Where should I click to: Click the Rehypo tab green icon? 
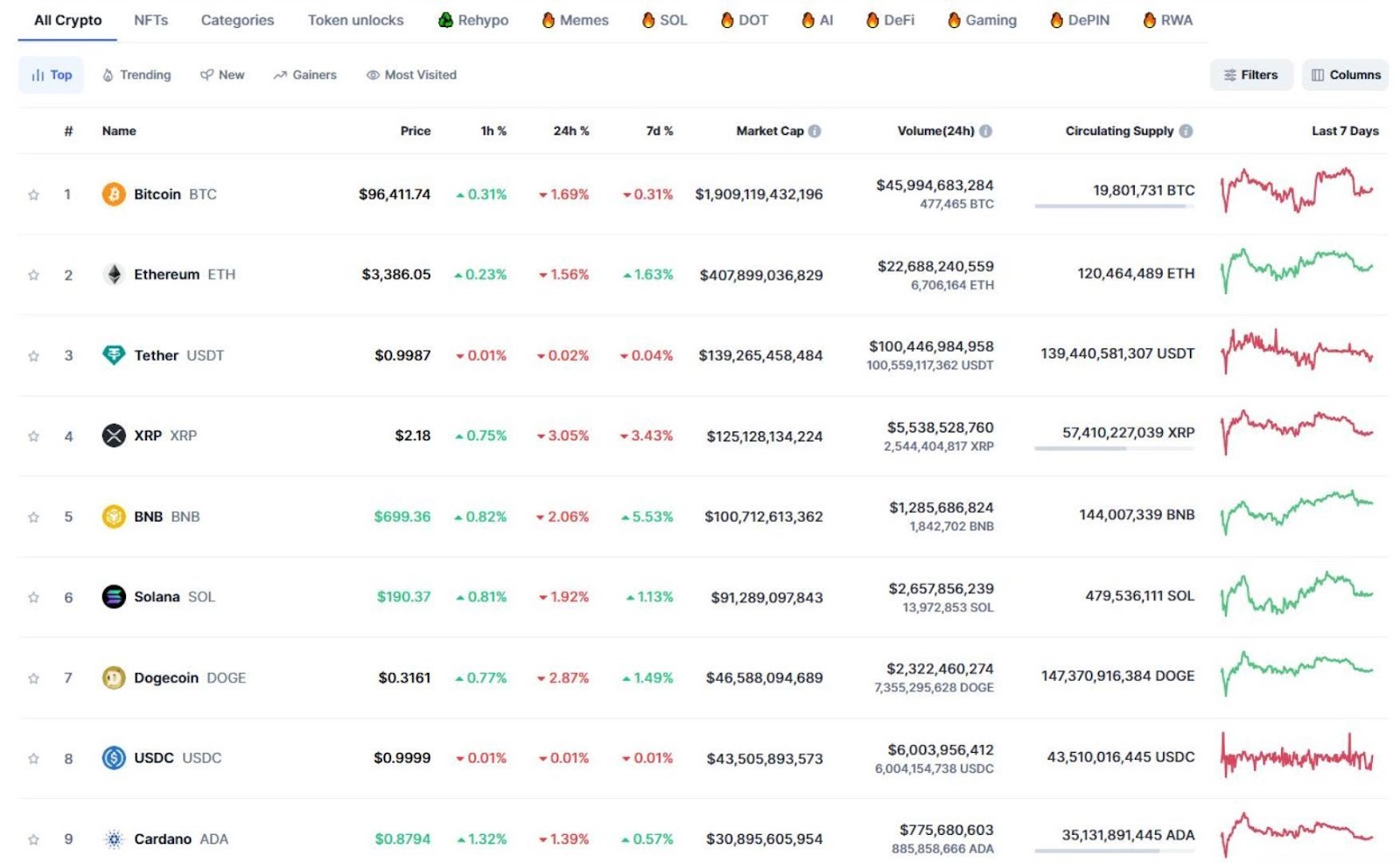pos(446,19)
